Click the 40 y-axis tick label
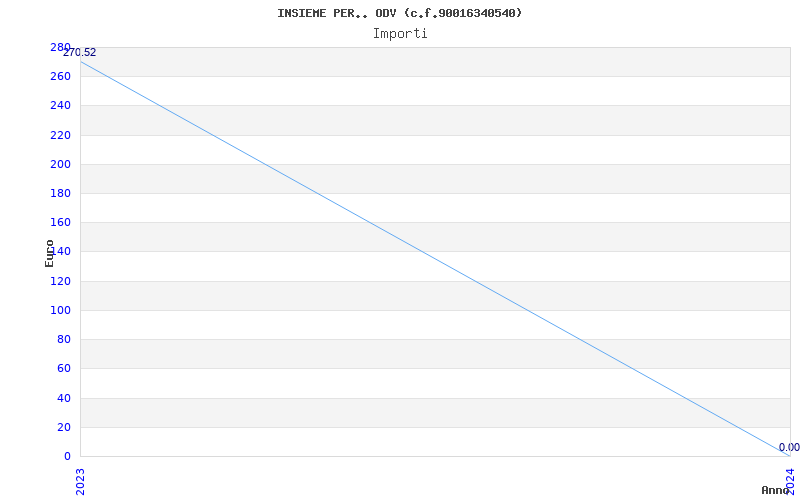 coord(63,398)
